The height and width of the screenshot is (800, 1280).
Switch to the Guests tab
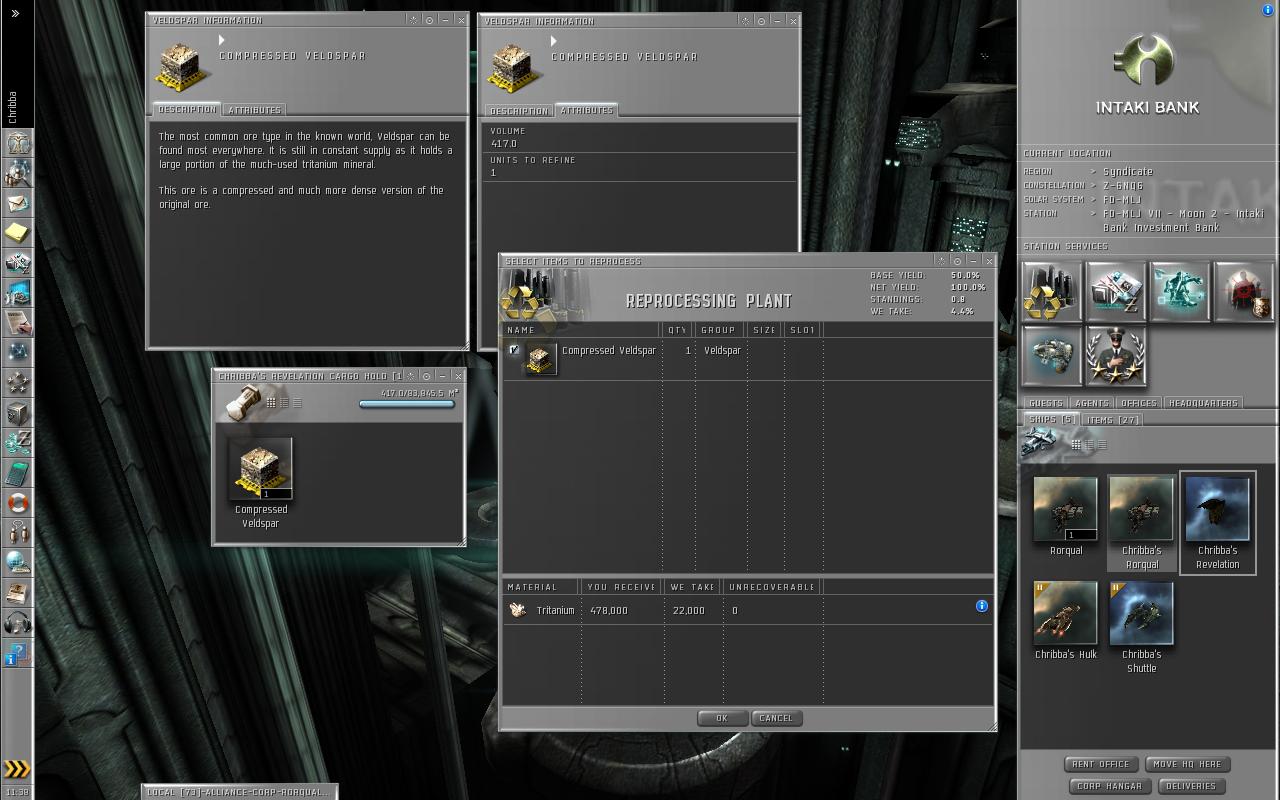point(1045,403)
